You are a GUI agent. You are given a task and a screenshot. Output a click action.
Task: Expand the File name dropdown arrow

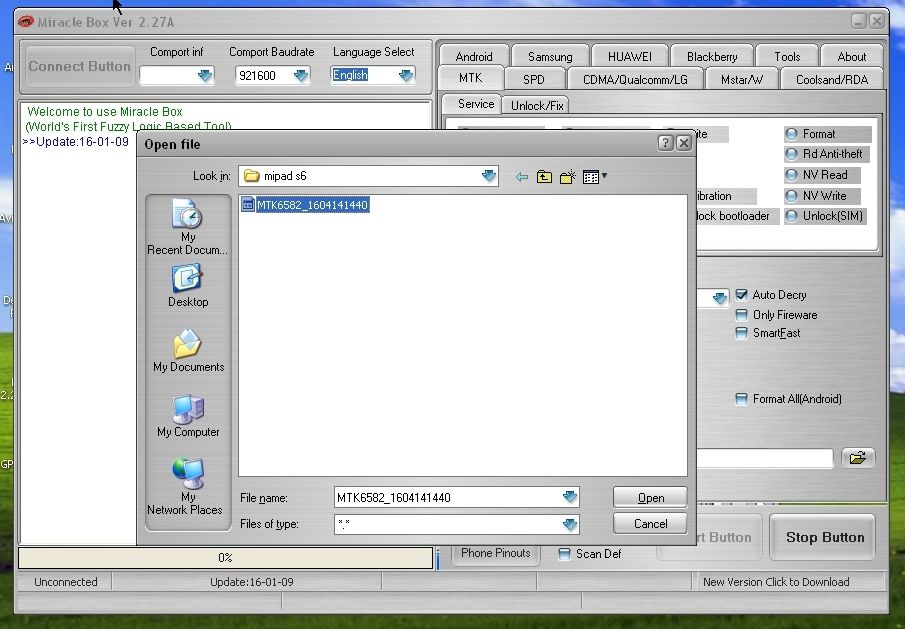pos(570,497)
